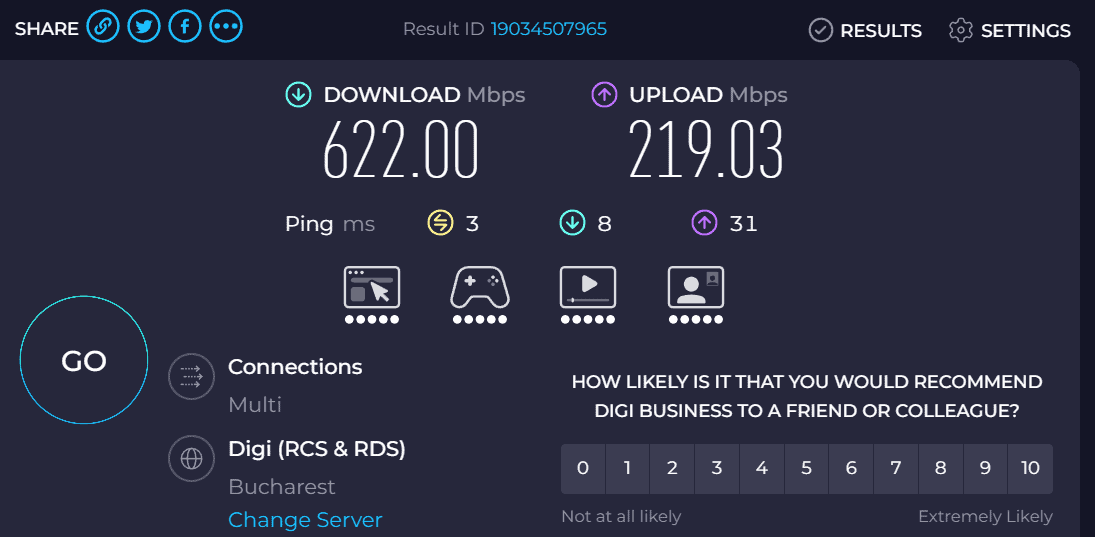The image size is (1095, 537).
Task: Click the video streaming icon
Action: coord(588,288)
